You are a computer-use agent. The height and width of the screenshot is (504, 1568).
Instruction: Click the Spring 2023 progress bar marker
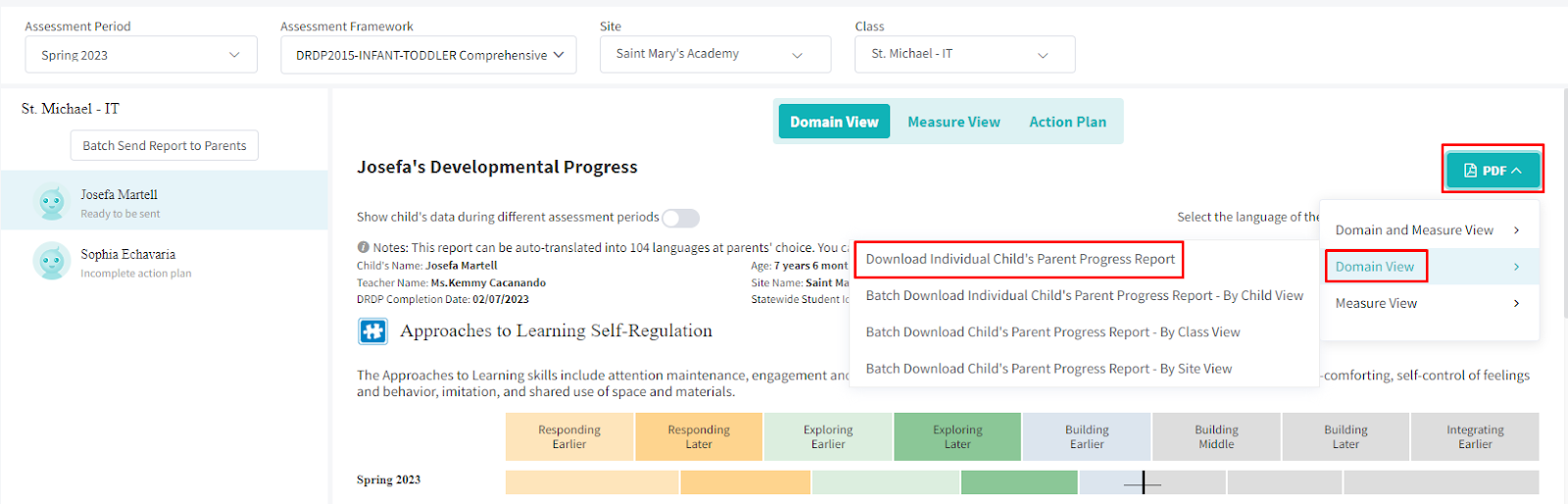pos(1143,482)
